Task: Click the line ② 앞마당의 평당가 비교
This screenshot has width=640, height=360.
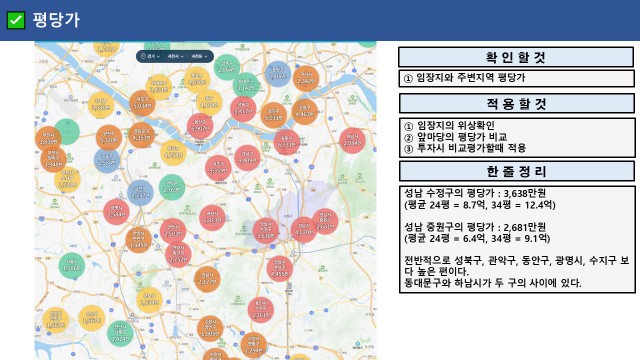Action: point(456,137)
